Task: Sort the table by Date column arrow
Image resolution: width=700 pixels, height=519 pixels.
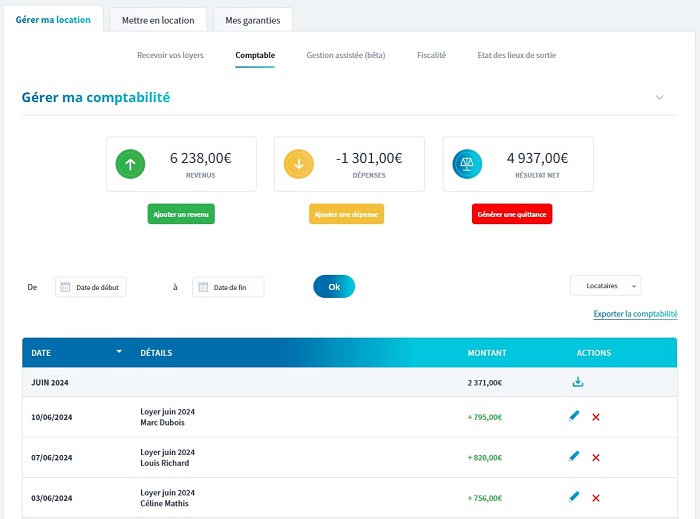Action: tap(119, 352)
